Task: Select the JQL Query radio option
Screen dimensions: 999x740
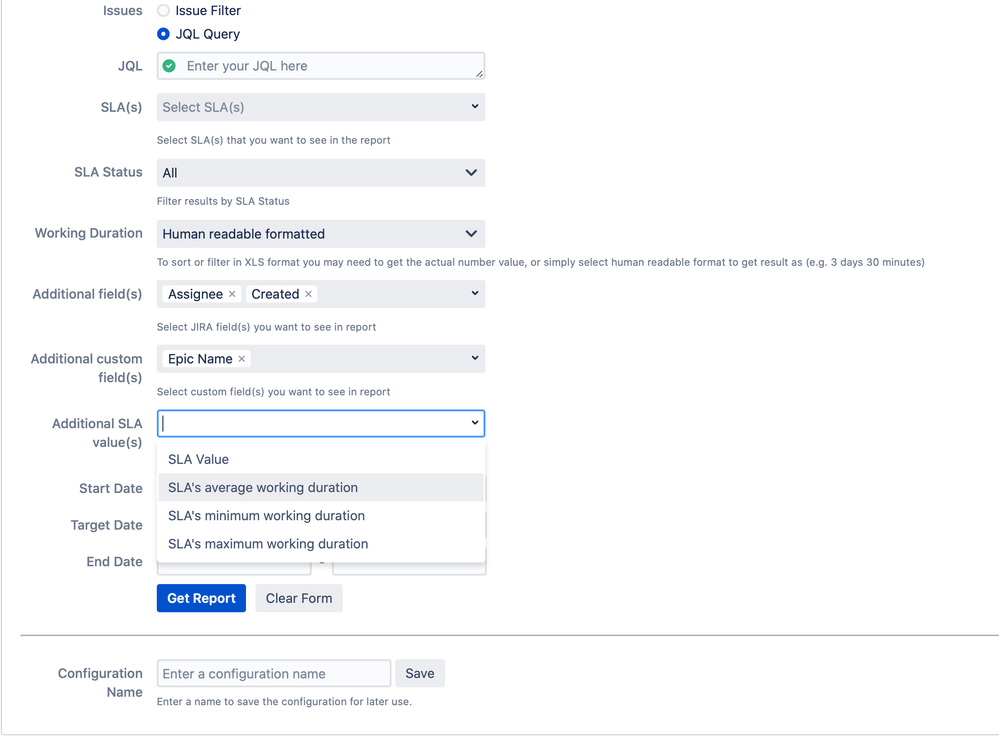Action: point(163,34)
